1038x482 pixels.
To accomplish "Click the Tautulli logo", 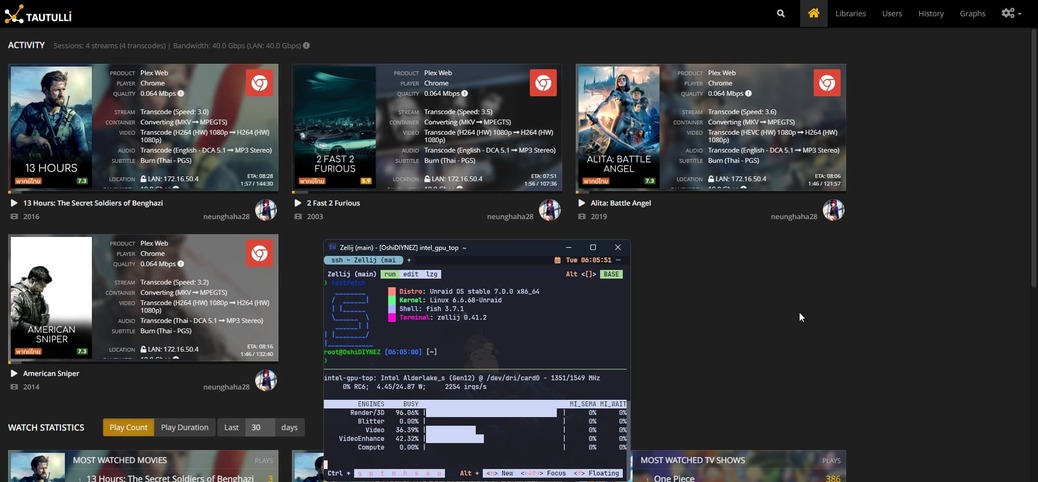I will (38, 14).
